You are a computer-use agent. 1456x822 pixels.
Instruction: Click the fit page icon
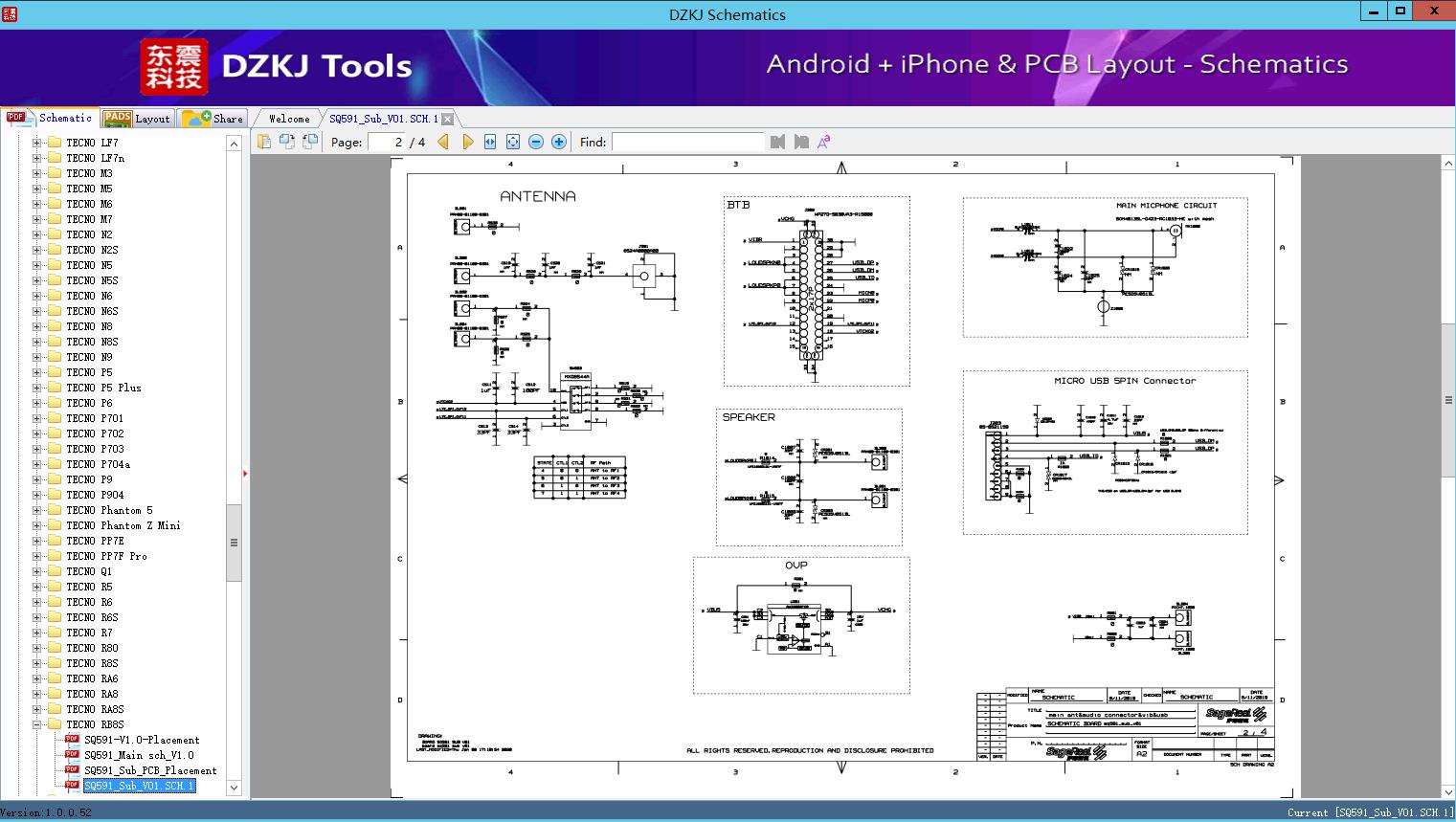(x=513, y=142)
